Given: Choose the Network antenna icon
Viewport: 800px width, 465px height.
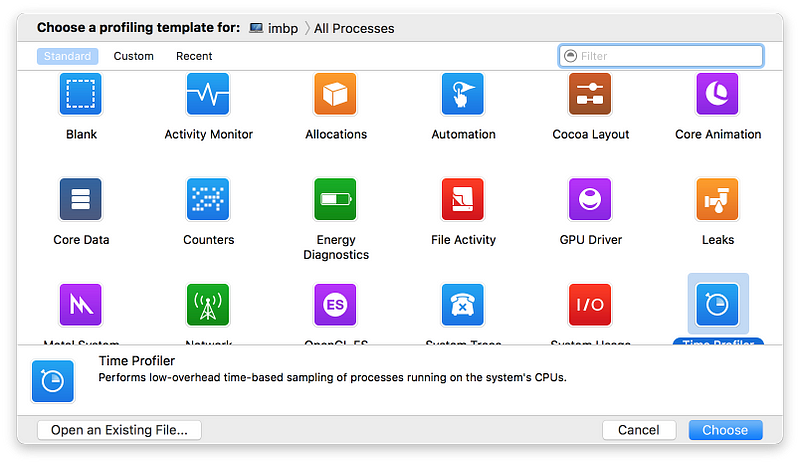Looking at the screenshot, I should [x=208, y=305].
